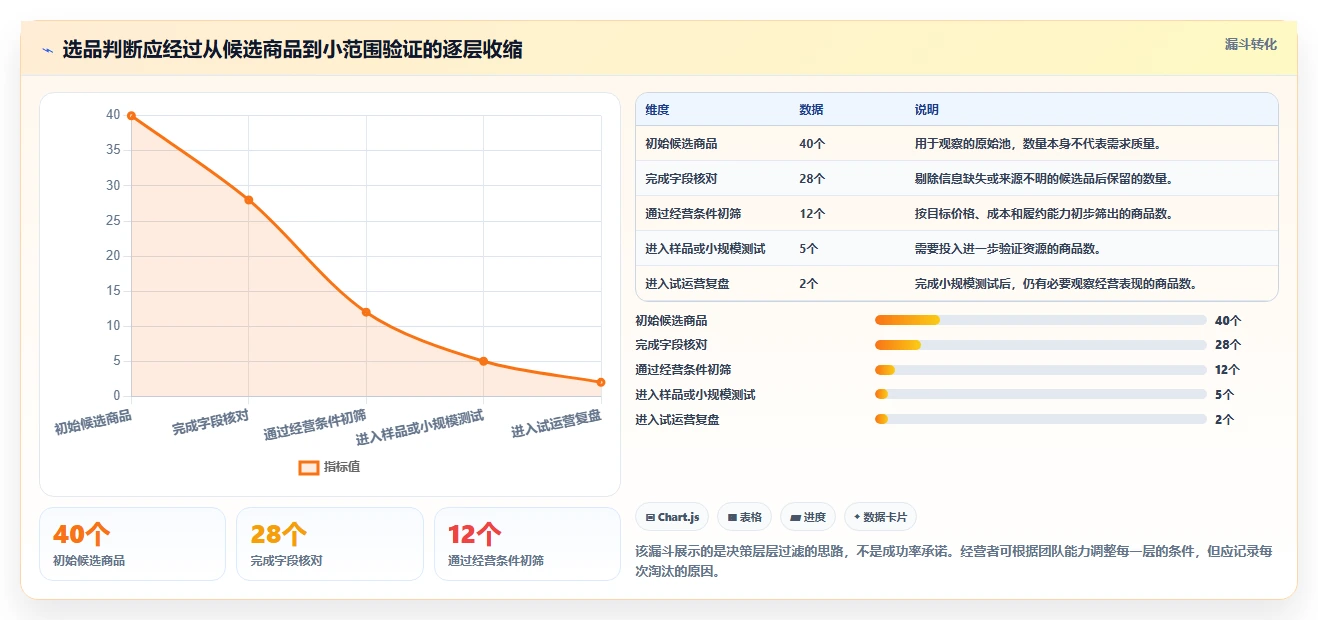1318x620 pixels.
Task: Click the table description starting 按目标价格
Action: tap(1044, 214)
